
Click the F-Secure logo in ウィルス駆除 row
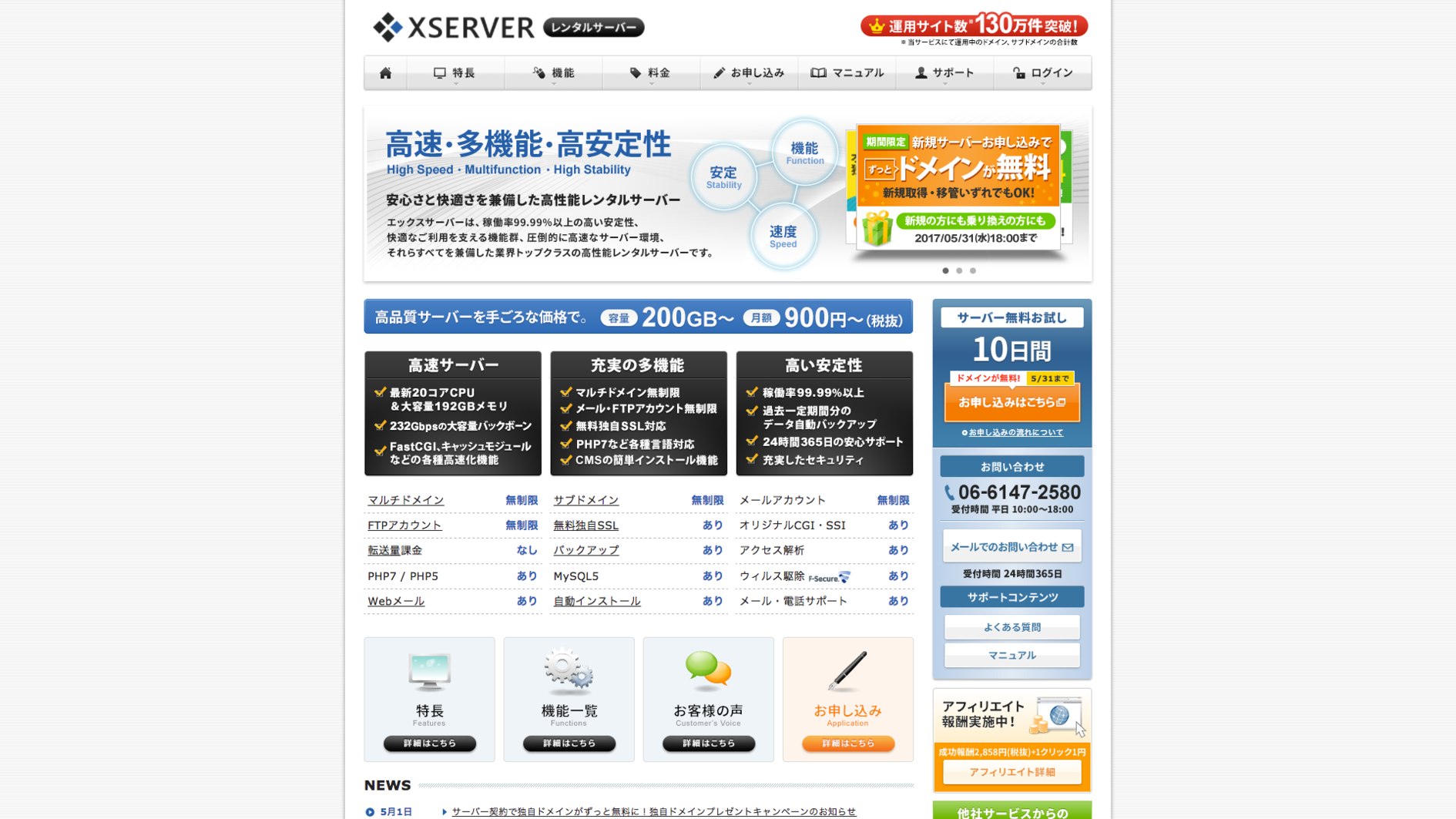[829, 578]
